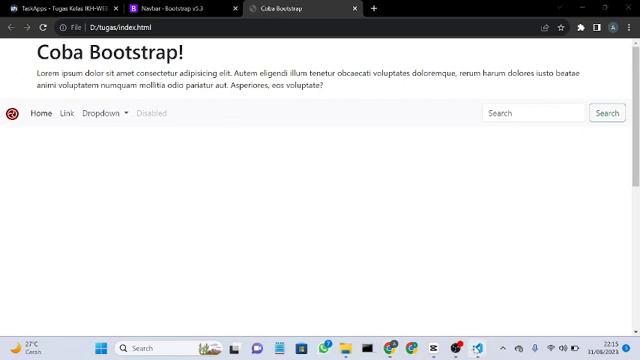Focus the navbar Search input

coord(534,113)
